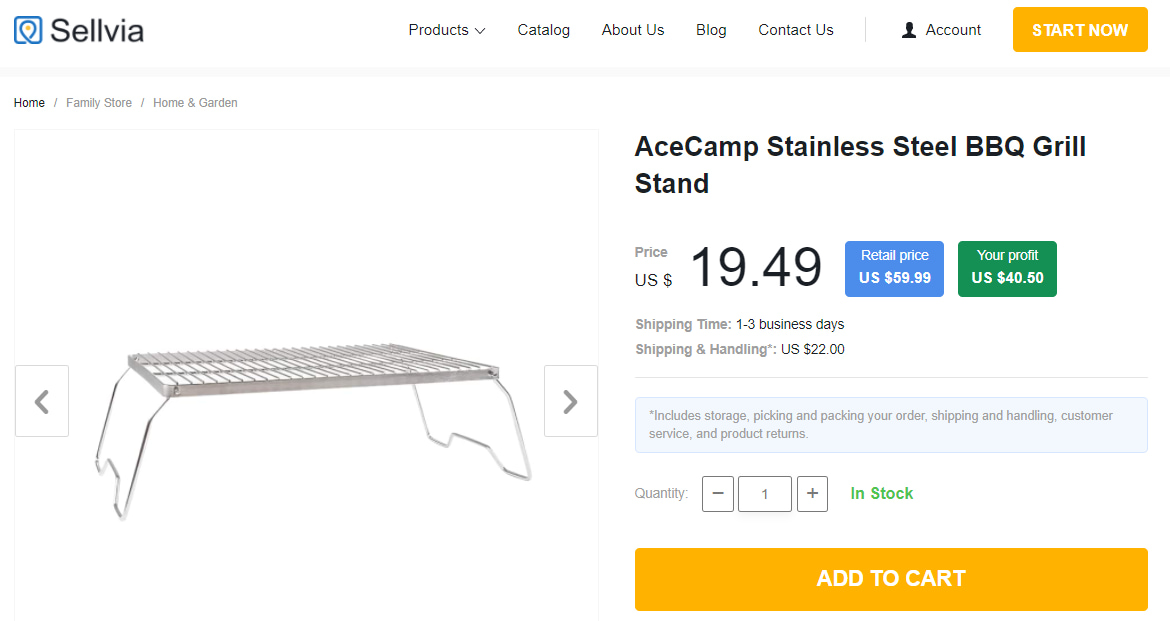Click the minus quantity icon
The width and height of the screenshot is (1170, 621).
coord(717,493)
